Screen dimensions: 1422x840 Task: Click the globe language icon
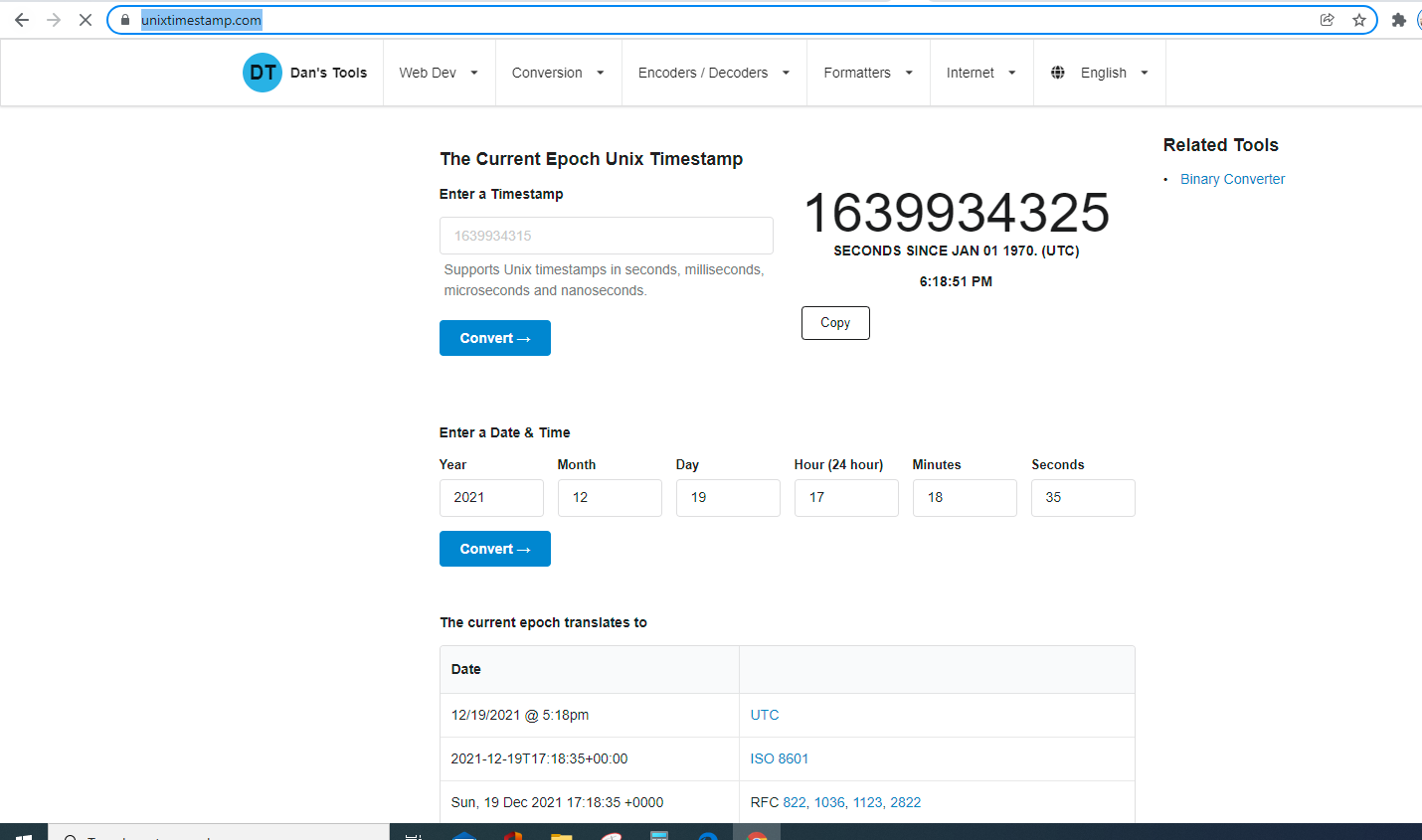point(1058,73)
